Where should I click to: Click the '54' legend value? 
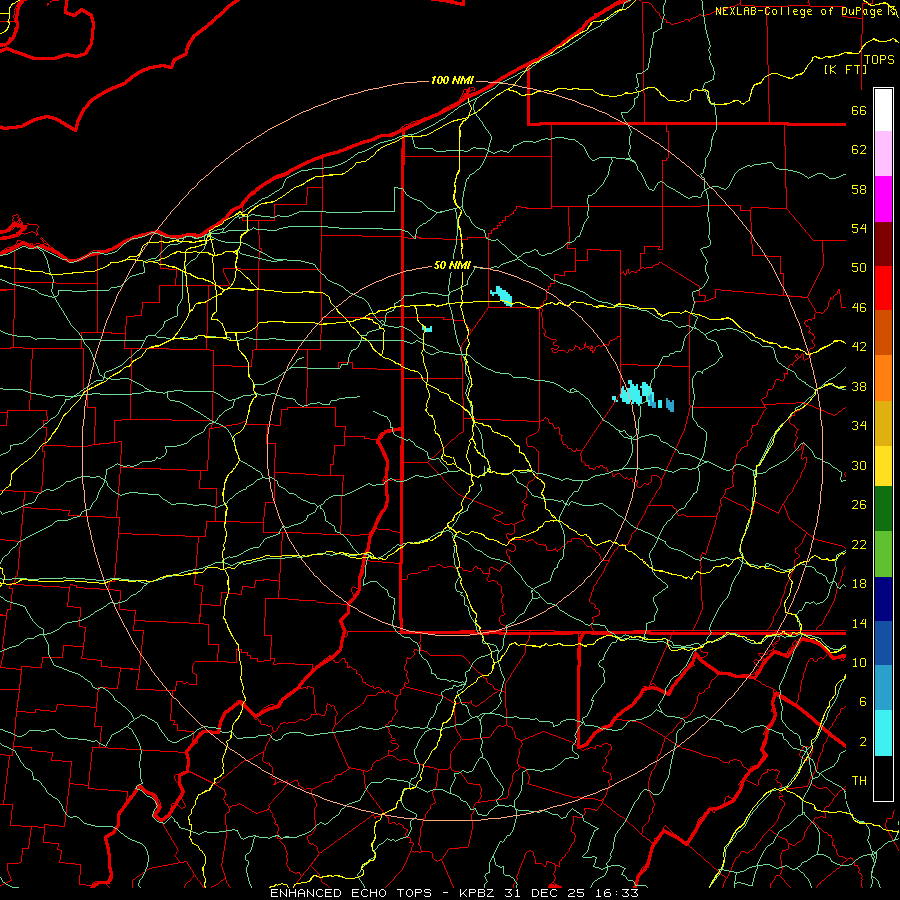coord(859,228)
